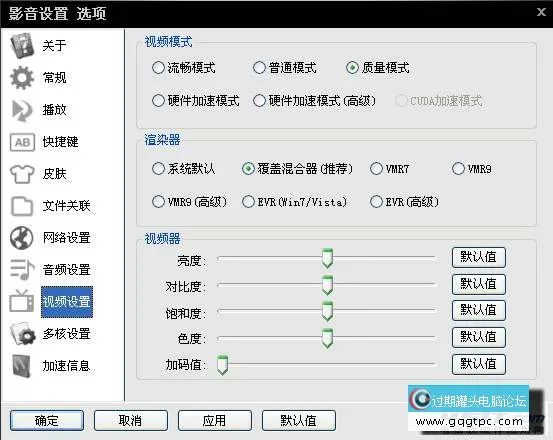The height and width of the screenshot is (440, 553).
Task: Choose 硬件加速模式 (高级) radio option
Action: click(x=314, y=100)
